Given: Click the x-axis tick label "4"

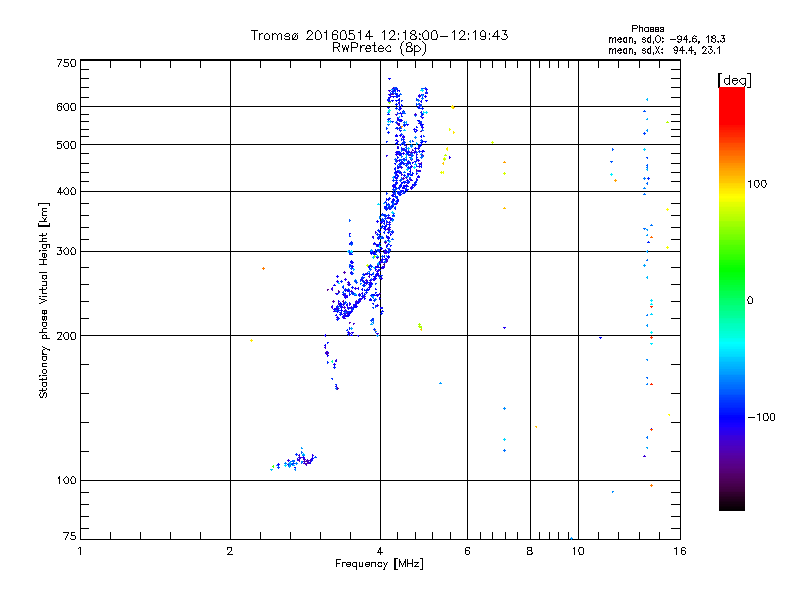Looking at the screenshot, I should 380,551.
